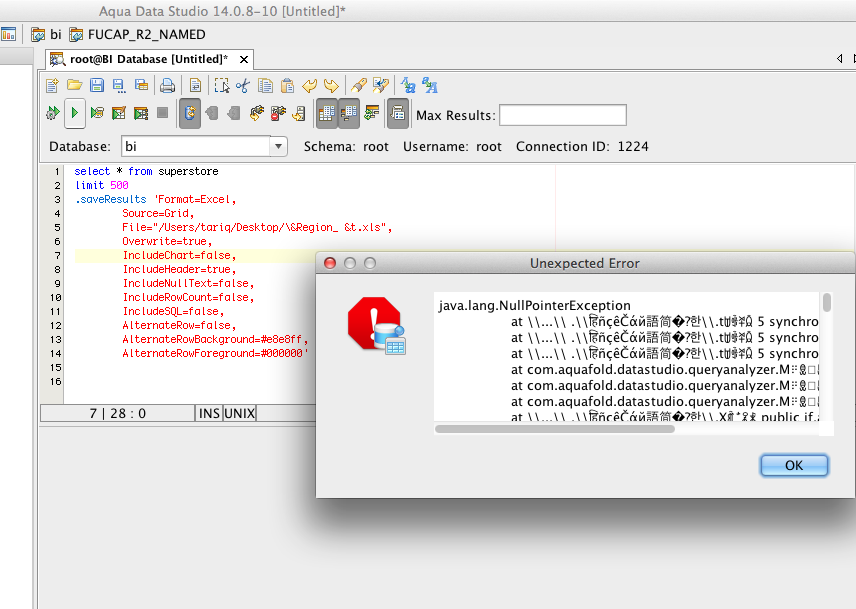Click the red close button on error dialog
Screen dimensions: 856x609
(x=330, y=263)
